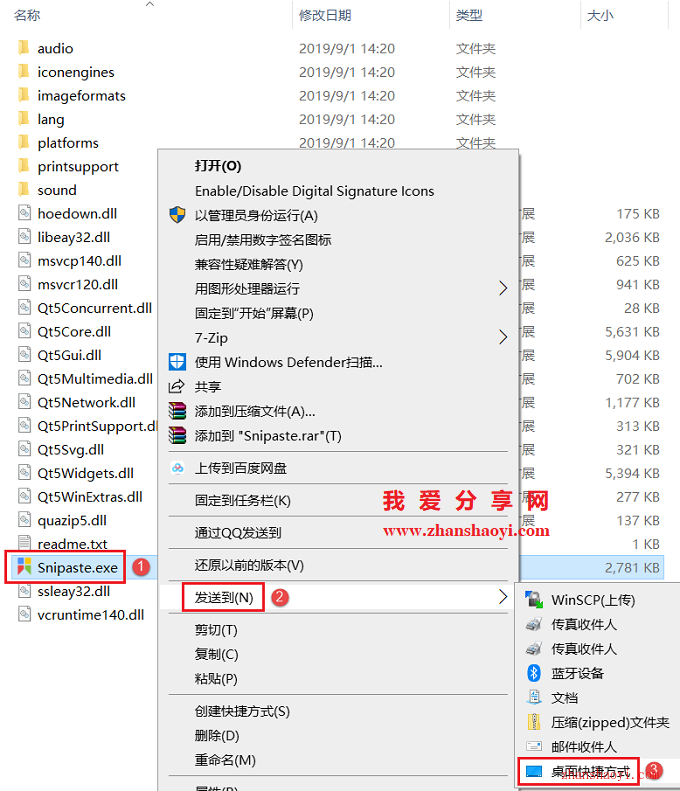The height and width of the screenshot is (791, 680).
Task: Click the Baidu Netdisk upload icon
Action: click(x=178, y=468)
